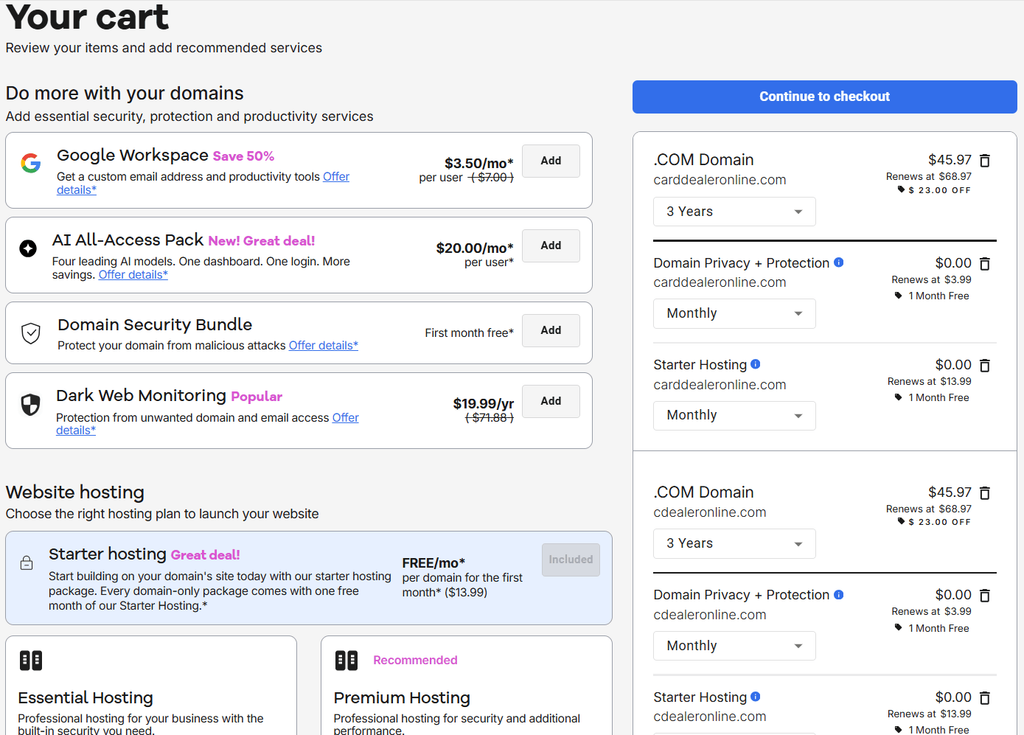The image size is (1024, 735).
Task: Remove carddealeronline.com Domain Privacy via trash icon
Action: coord(985,263)
